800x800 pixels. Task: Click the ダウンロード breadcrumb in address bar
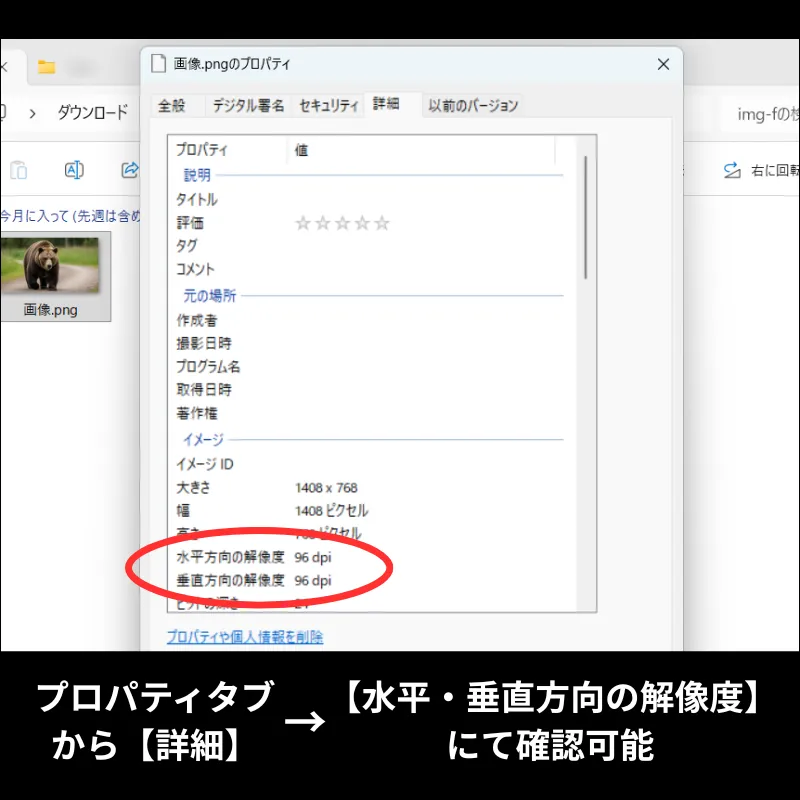92,112
